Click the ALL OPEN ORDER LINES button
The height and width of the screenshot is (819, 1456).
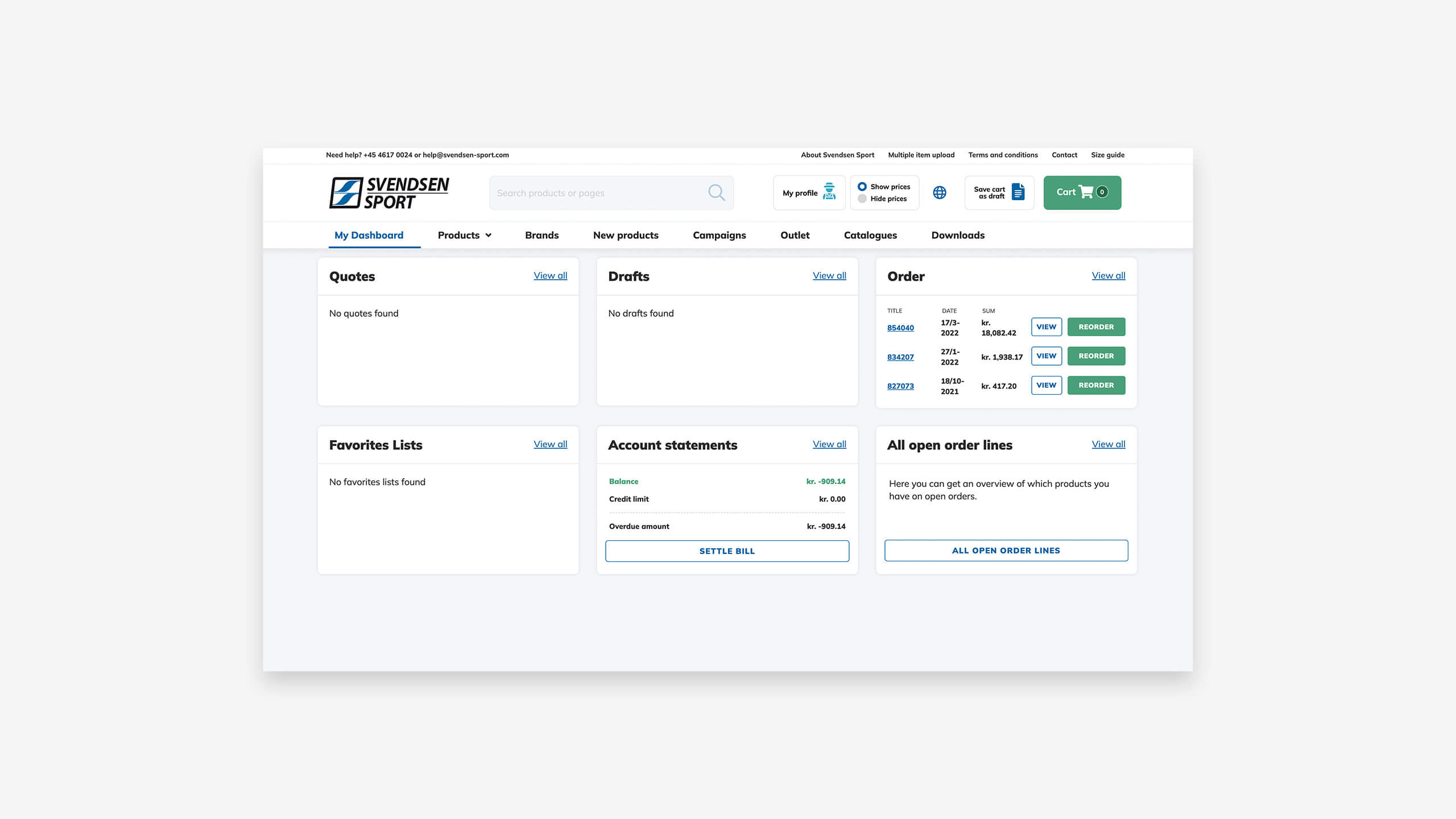pyautogui.click(x=1006, y=551)
